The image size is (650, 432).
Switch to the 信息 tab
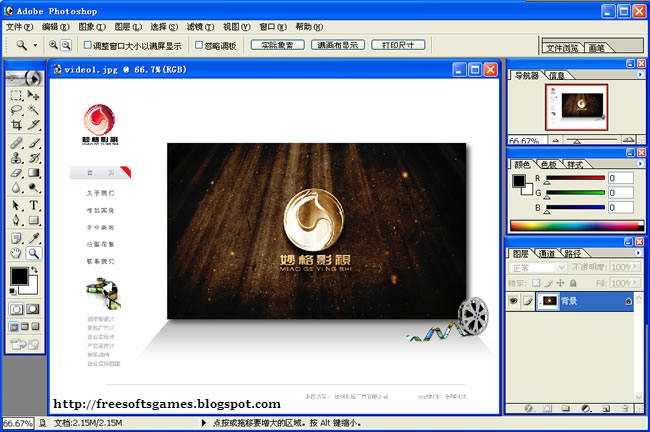(557, 75)
